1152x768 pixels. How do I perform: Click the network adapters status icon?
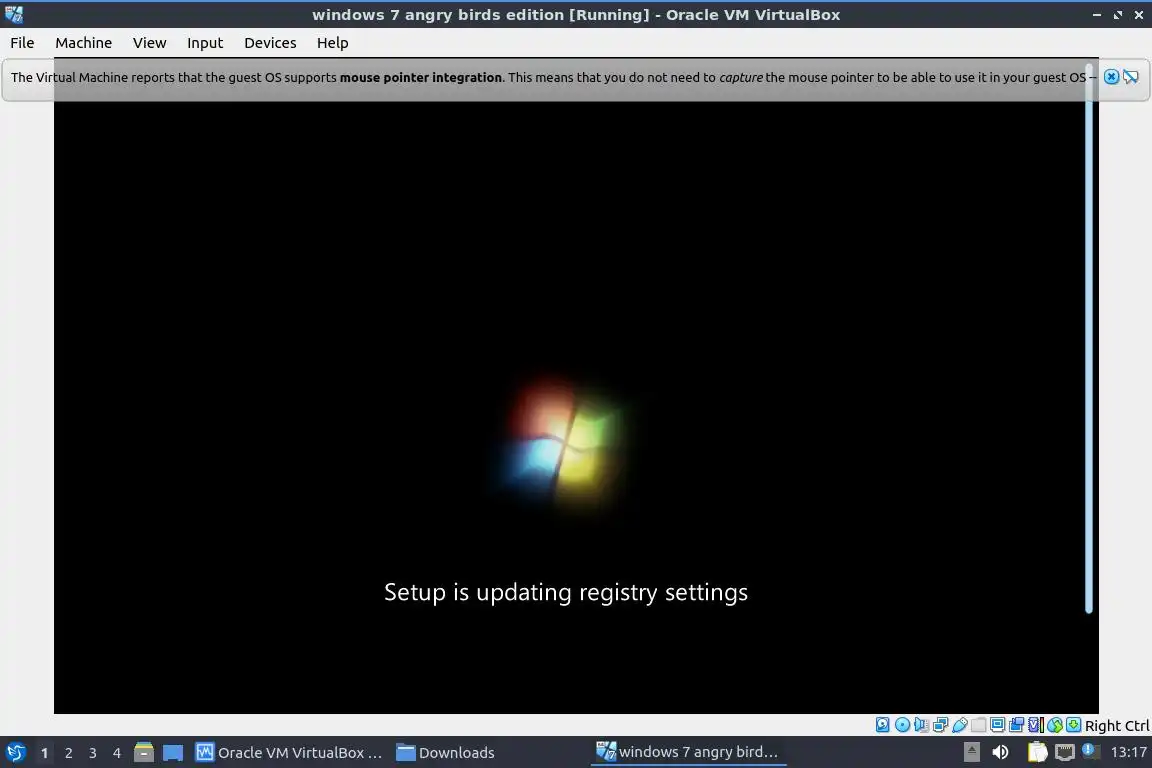pyautogui.click(x=940, y=725)
